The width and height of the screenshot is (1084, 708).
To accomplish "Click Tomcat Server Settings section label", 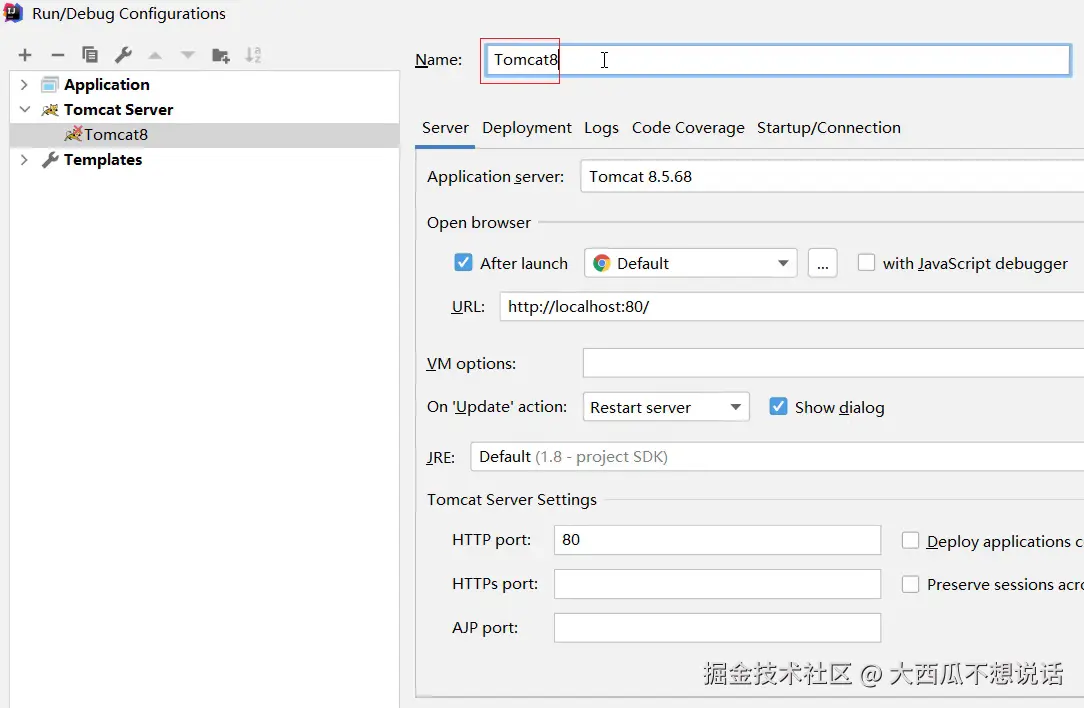I will click(512, 500).
